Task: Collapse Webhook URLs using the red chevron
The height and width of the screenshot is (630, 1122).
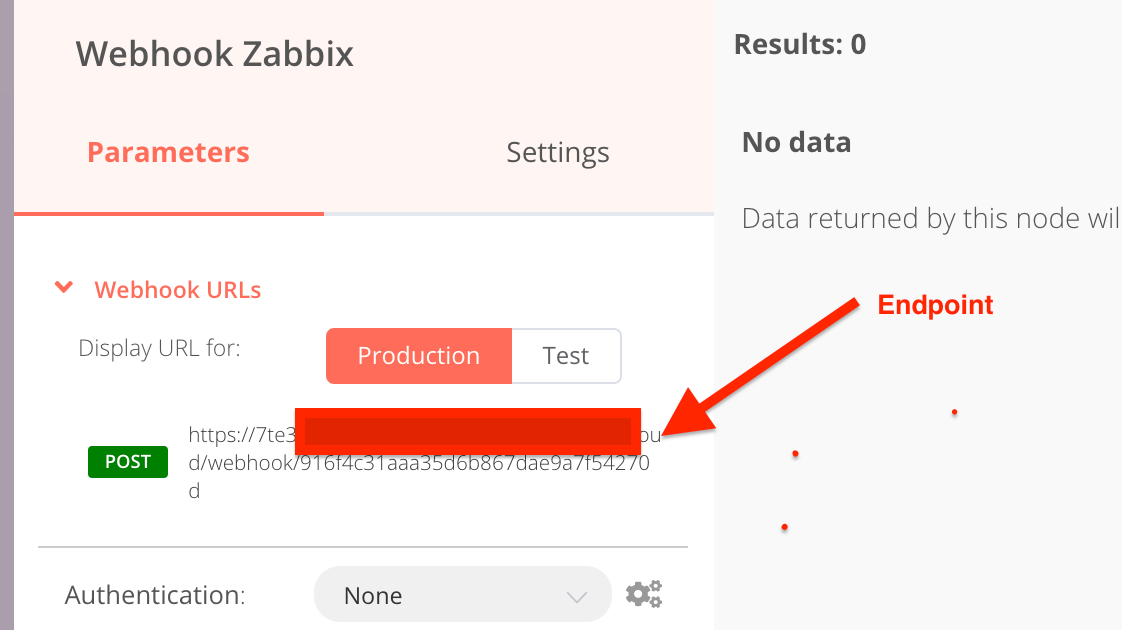Action: click(x=64, y=288)
